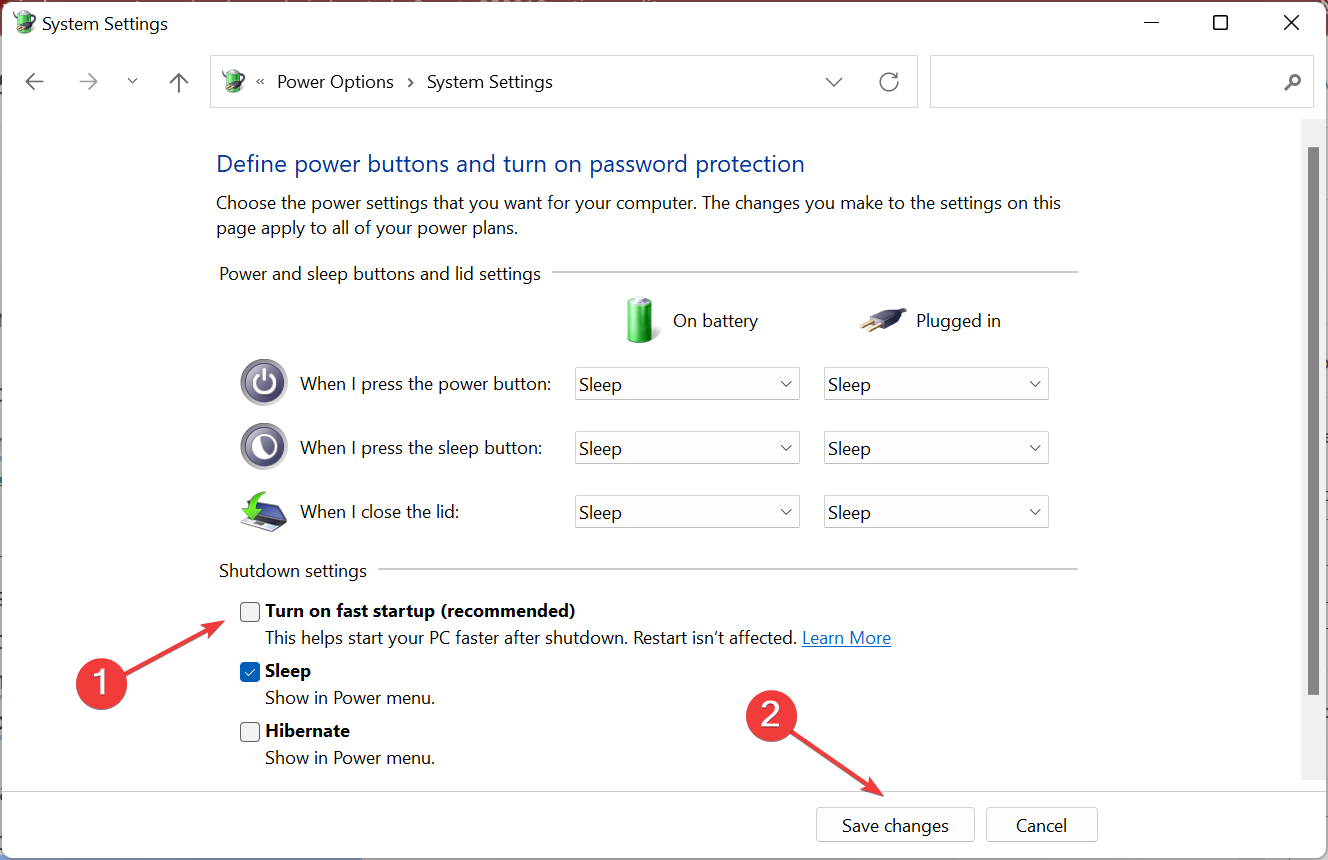Image resolution: width=1328 pixels, height=860 pixels.
Task: Click the vertical scrollbar thumb
Action: pos(1314,420)
